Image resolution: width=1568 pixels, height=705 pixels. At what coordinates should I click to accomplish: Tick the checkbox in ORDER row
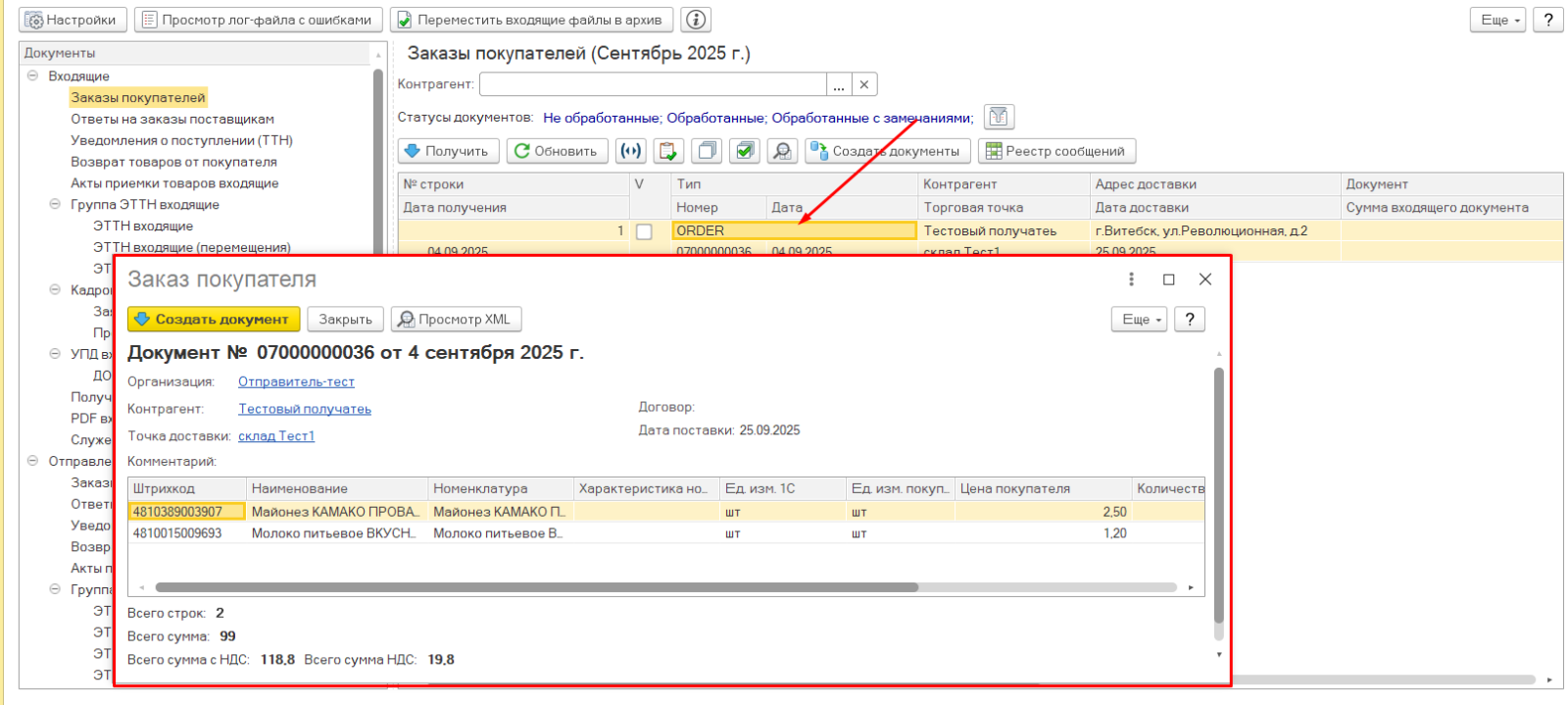coord(644,231)
